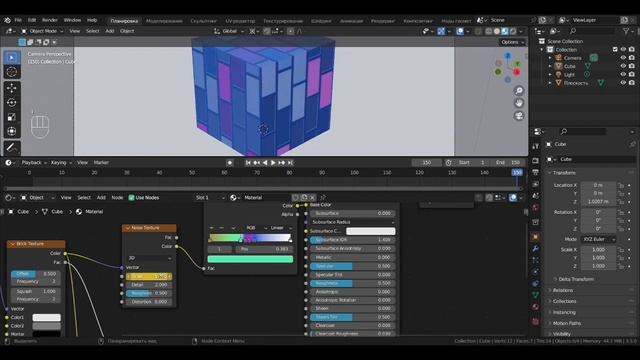This screenshot has height=360, width=640.
Task: Click the blue Z axis on the navigation gizmo
Action: pyautogui.click(x=508, y=56)
